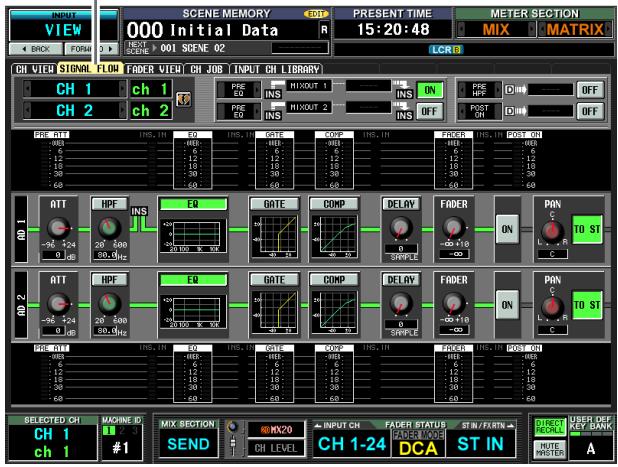Viewport: 618px width, 467px height.
Task: Change the bottom PRE EQ insert point
Action: 238,112
